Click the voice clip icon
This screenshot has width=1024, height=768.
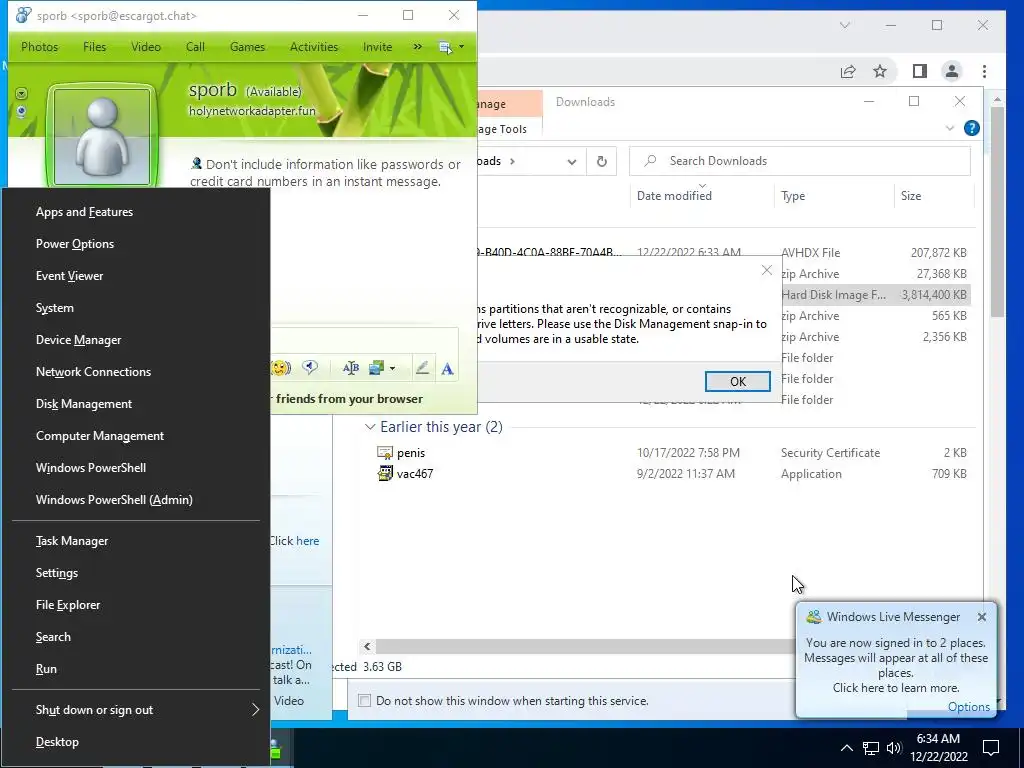[310, 368]
